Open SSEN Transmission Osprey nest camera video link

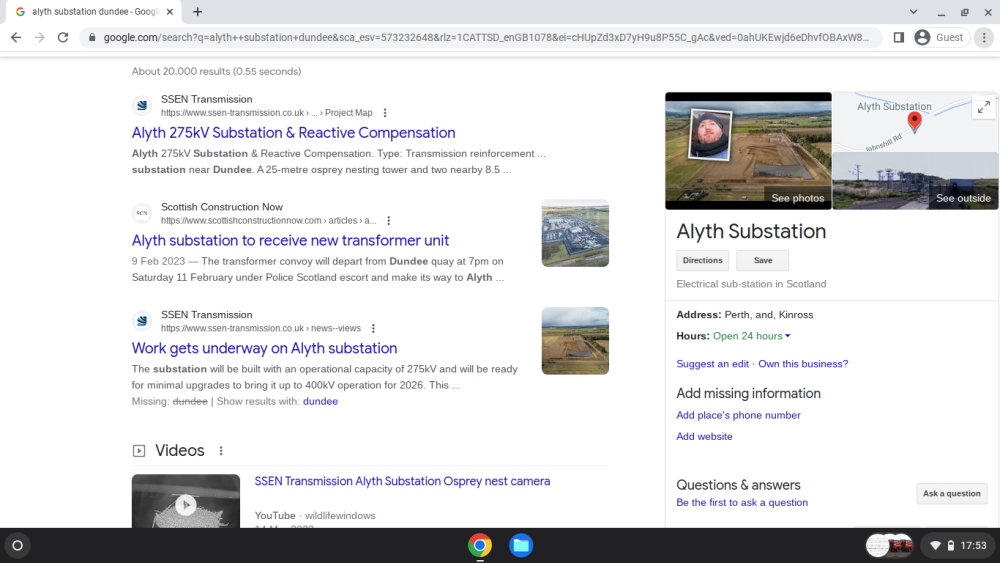pos(402,481)
